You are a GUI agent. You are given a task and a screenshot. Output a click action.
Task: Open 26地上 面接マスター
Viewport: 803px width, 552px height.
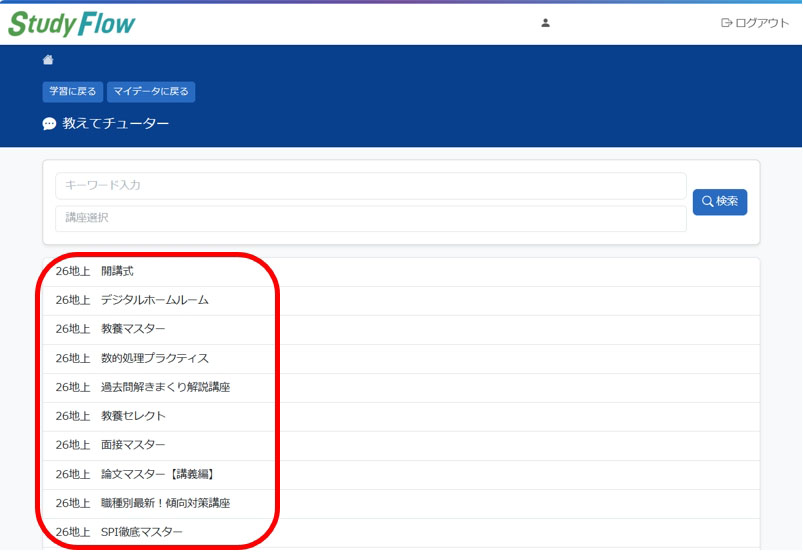[111, 445]
